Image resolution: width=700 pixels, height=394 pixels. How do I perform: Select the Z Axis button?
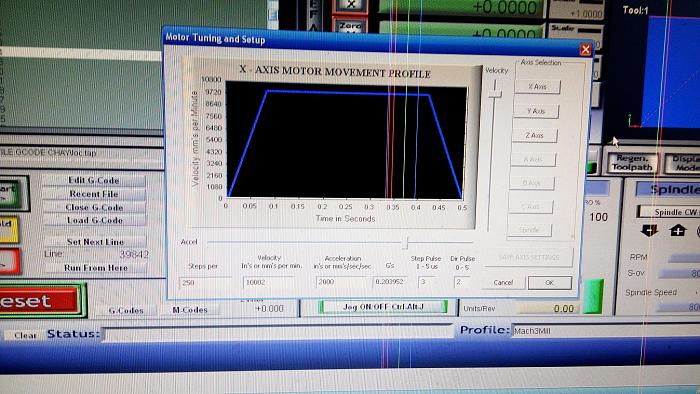(534, 135)
